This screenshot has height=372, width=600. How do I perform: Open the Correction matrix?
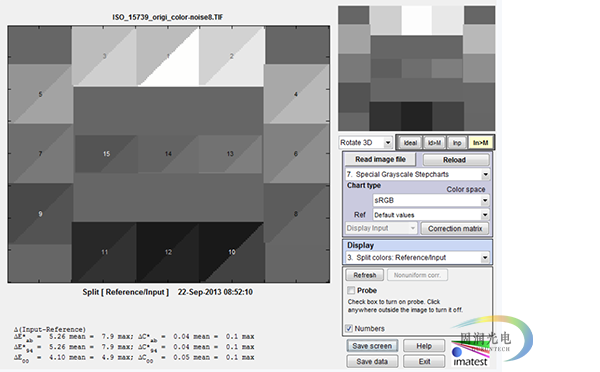tap(455, 228)
